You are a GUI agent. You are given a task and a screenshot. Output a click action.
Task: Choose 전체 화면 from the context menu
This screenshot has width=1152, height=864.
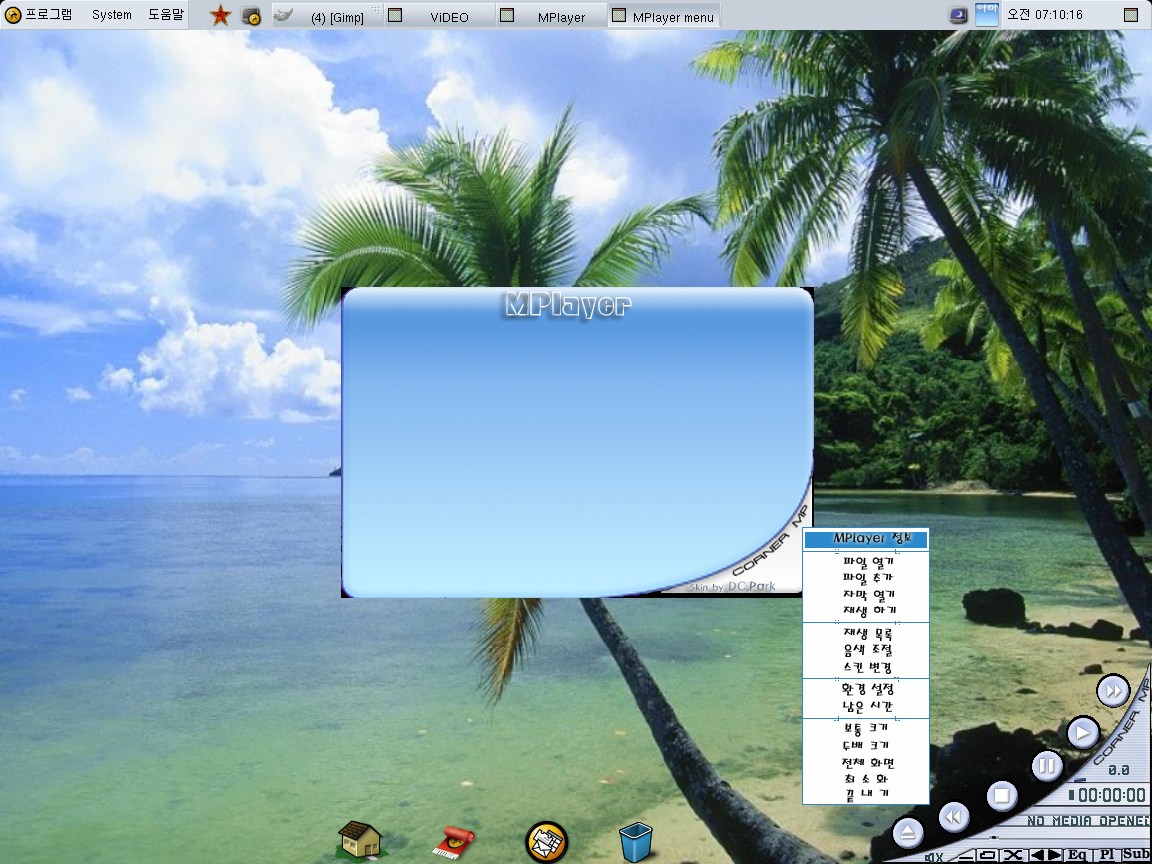[867, 762]
